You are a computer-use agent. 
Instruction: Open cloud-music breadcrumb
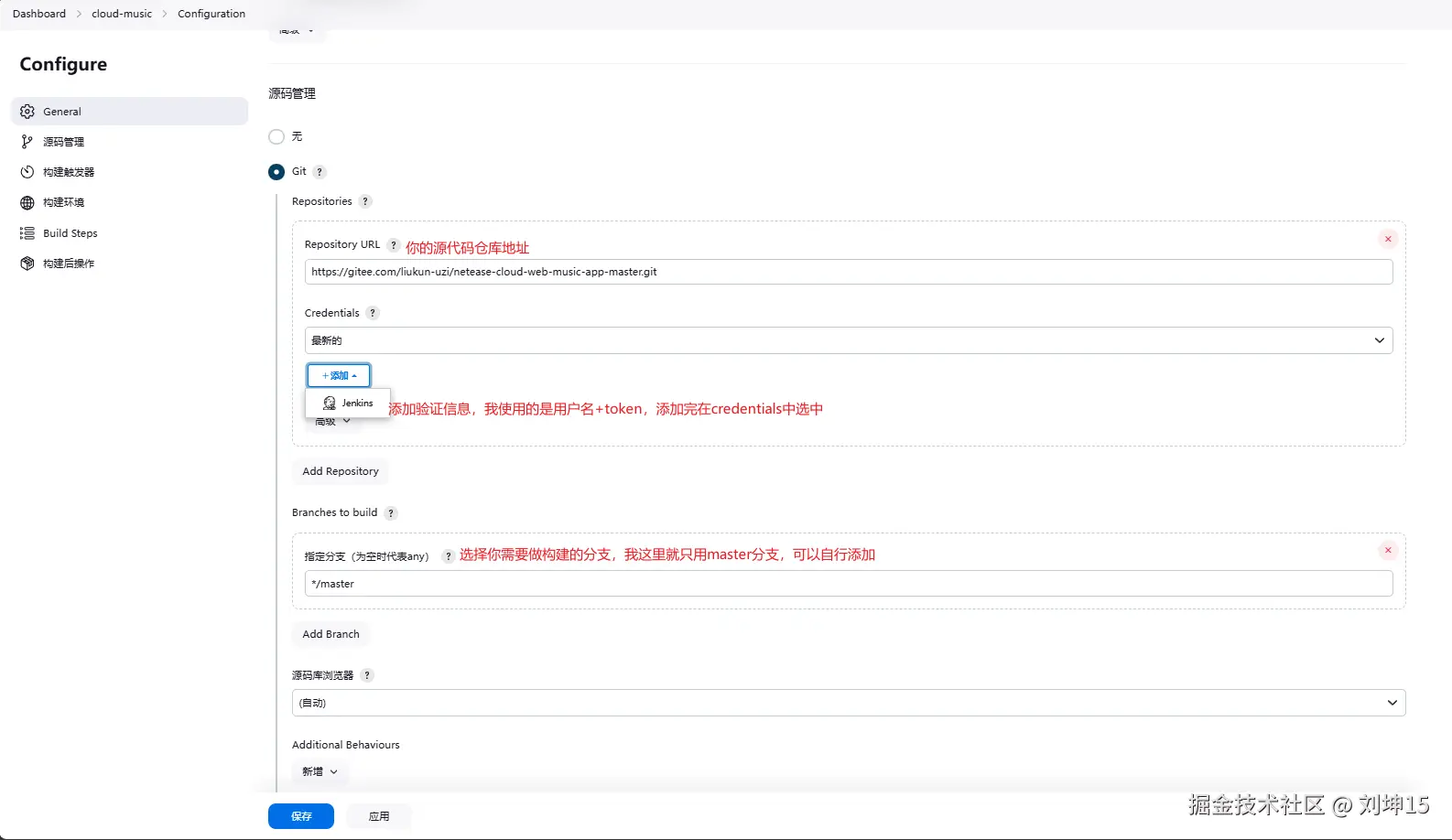pos(122,14)
